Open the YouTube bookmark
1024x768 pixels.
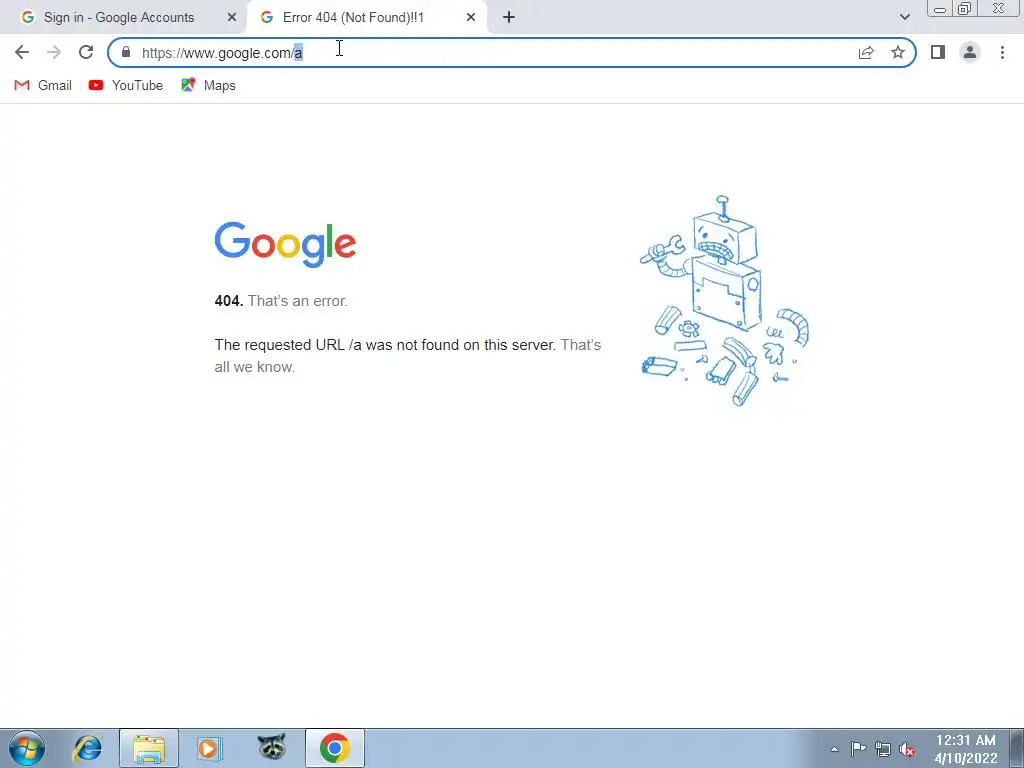pos(125,86)
